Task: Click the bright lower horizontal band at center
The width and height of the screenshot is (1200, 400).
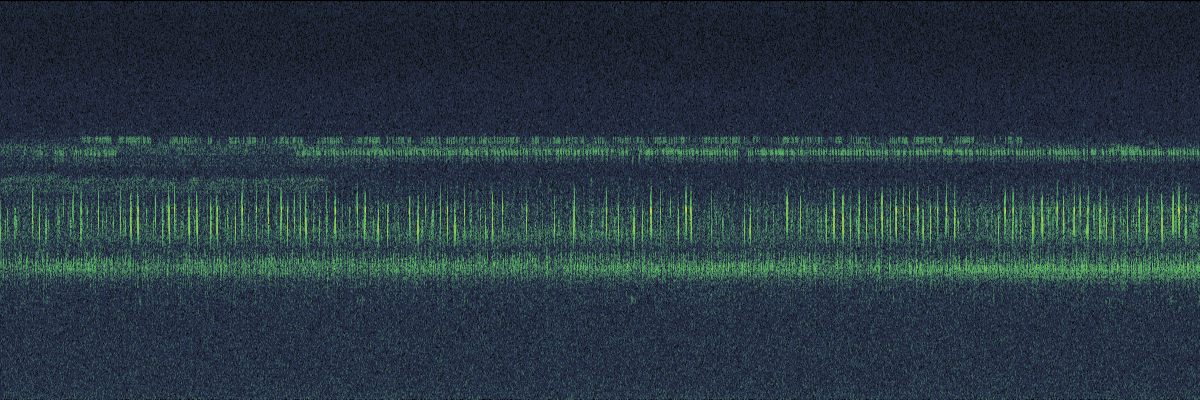Action: (600, 267)
